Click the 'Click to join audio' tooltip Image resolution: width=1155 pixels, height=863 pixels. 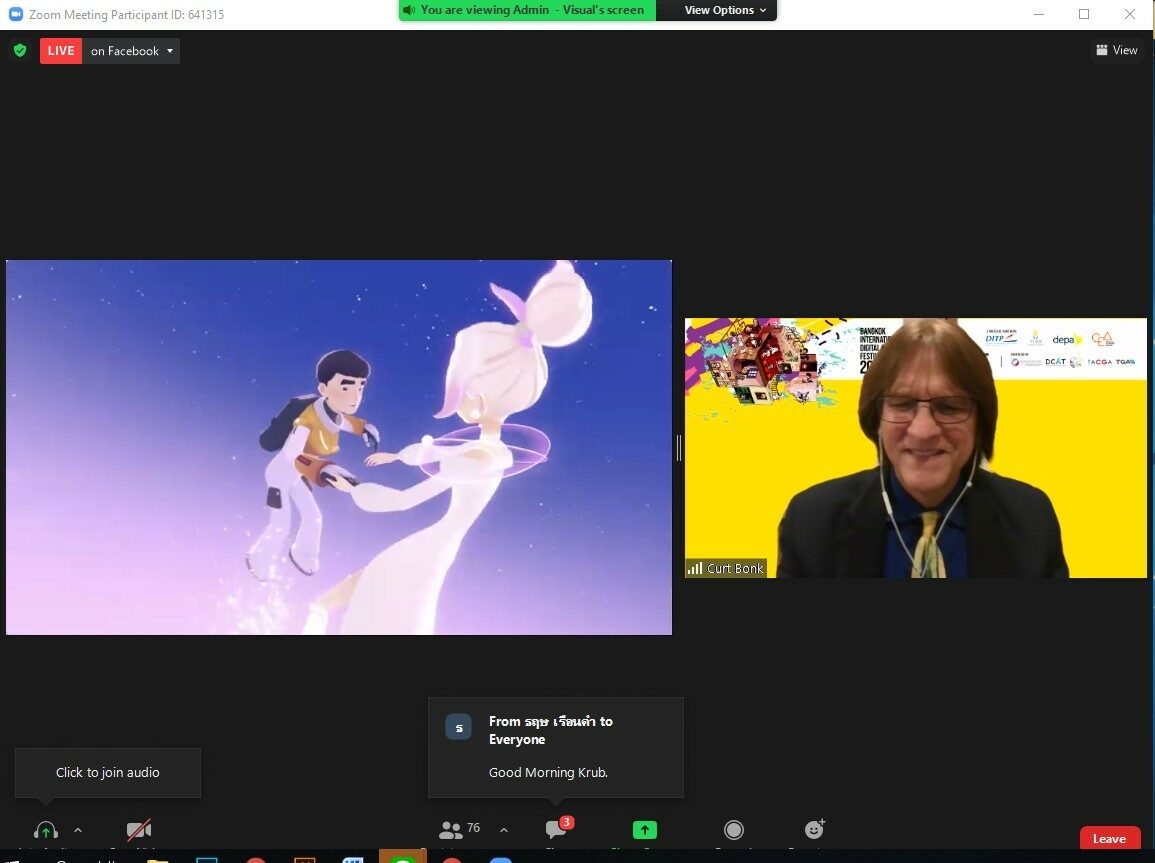point(108,772)
